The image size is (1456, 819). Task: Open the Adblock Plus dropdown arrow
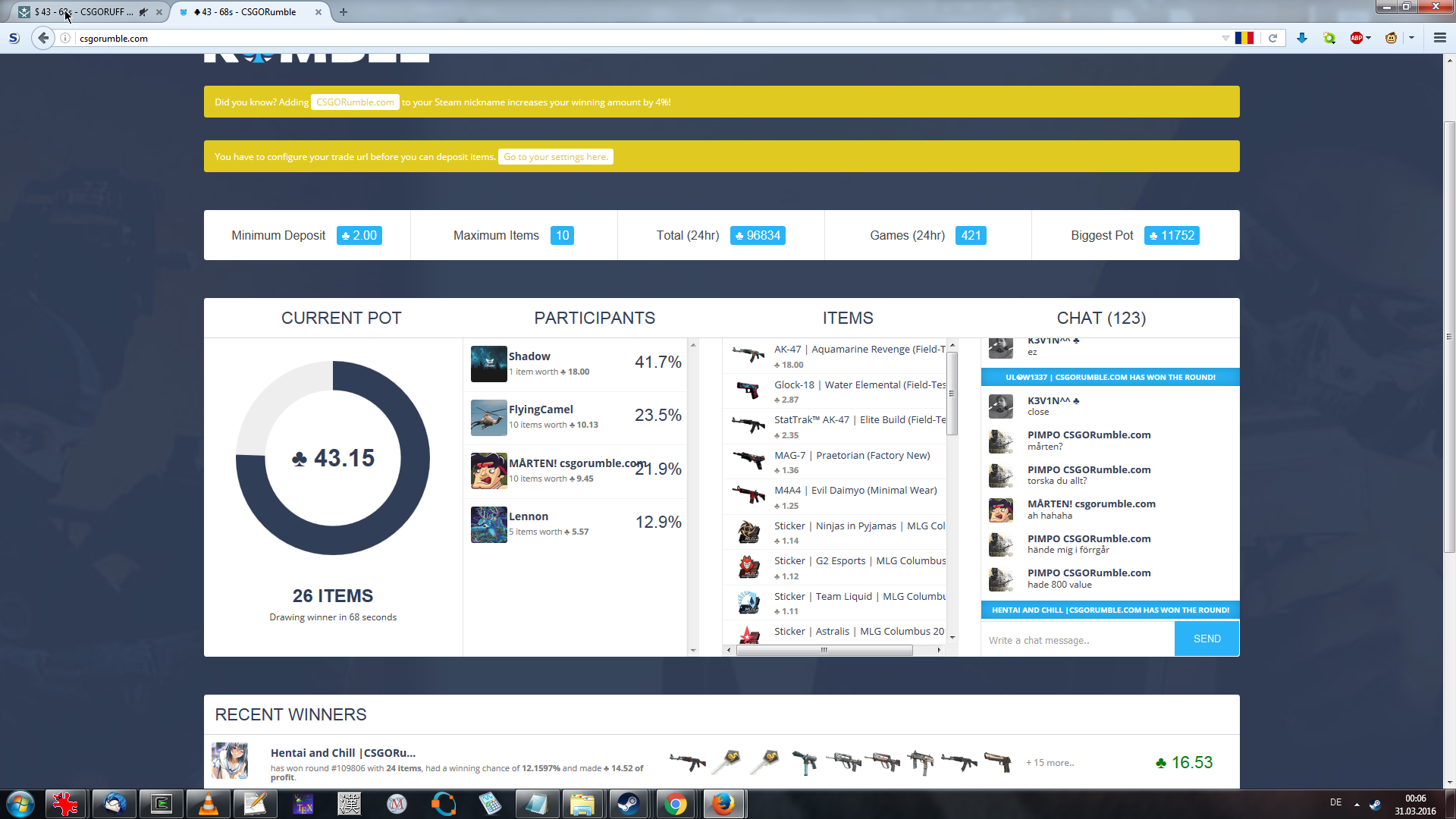(x=1369, y=38)
